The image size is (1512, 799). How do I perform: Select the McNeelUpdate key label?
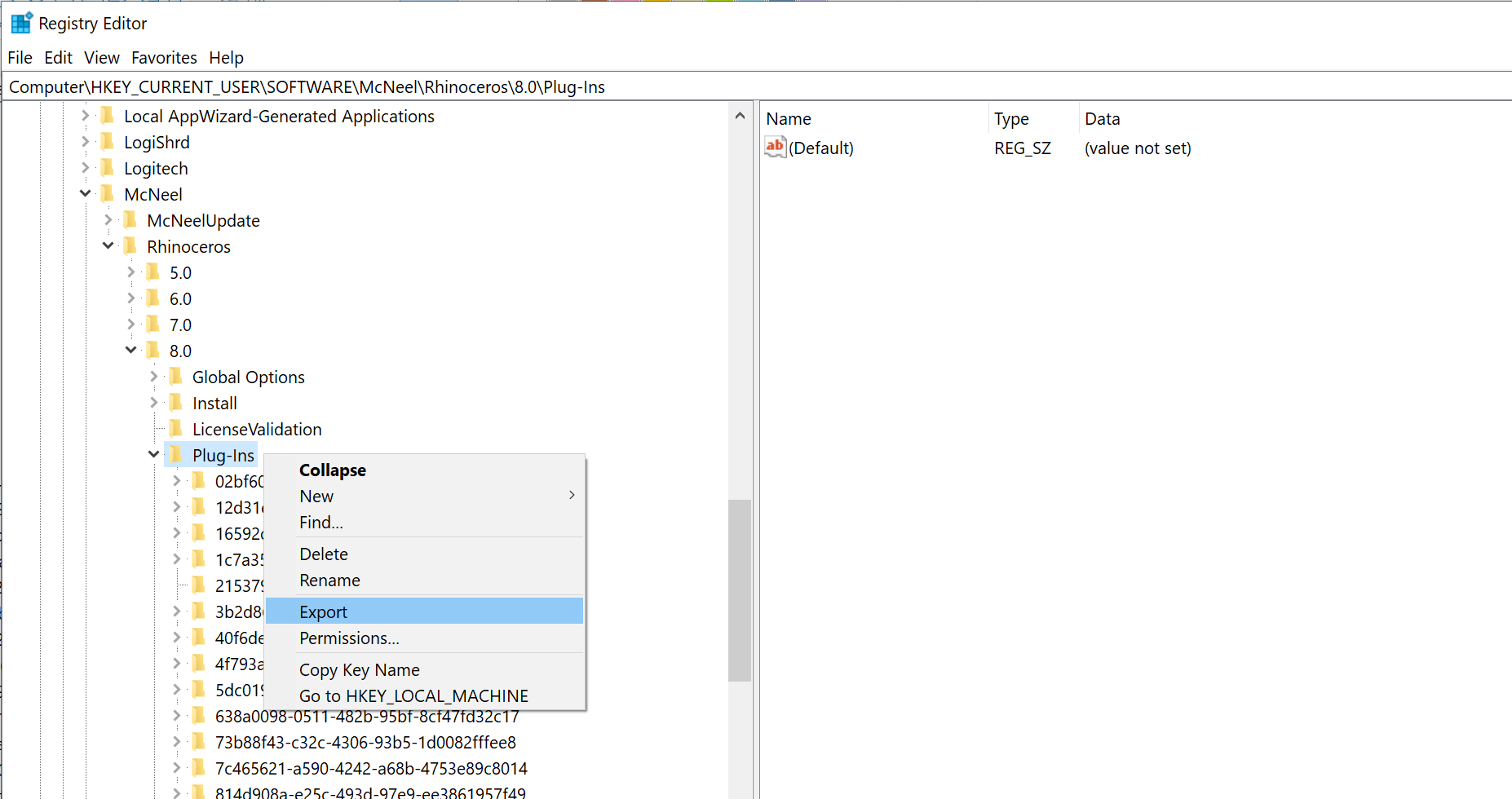click(203, 221)
